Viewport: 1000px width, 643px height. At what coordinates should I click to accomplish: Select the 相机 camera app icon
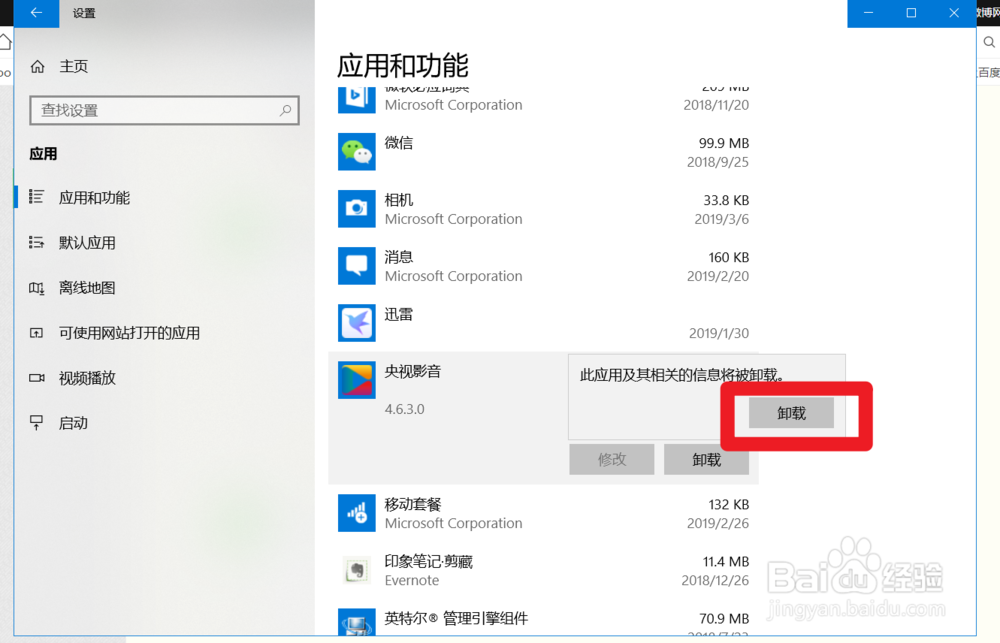coord(357,209)
